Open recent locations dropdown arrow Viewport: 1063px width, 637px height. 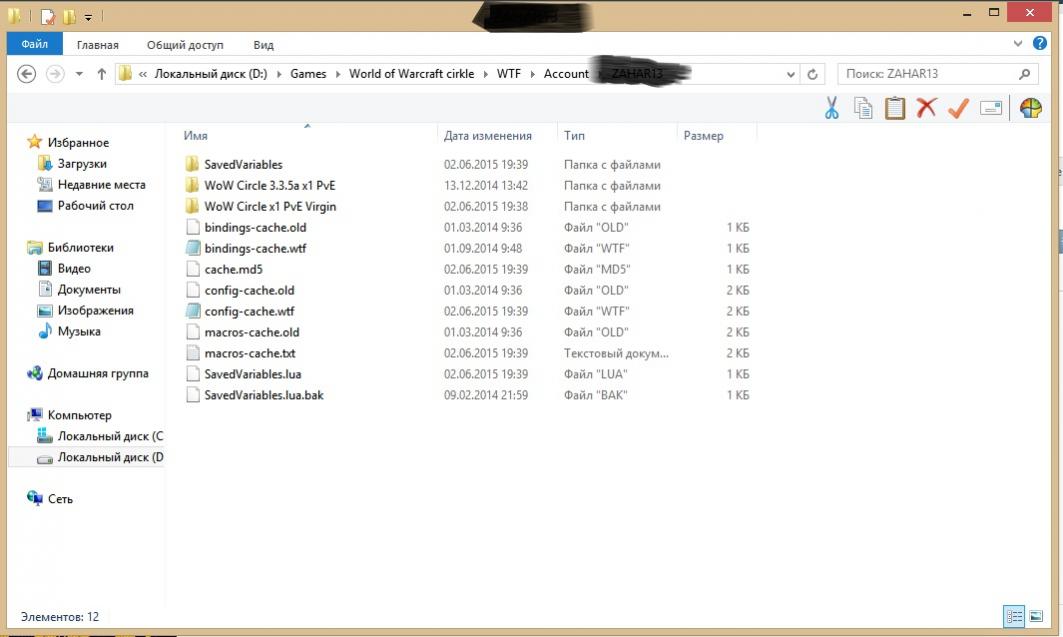[79, 74]
